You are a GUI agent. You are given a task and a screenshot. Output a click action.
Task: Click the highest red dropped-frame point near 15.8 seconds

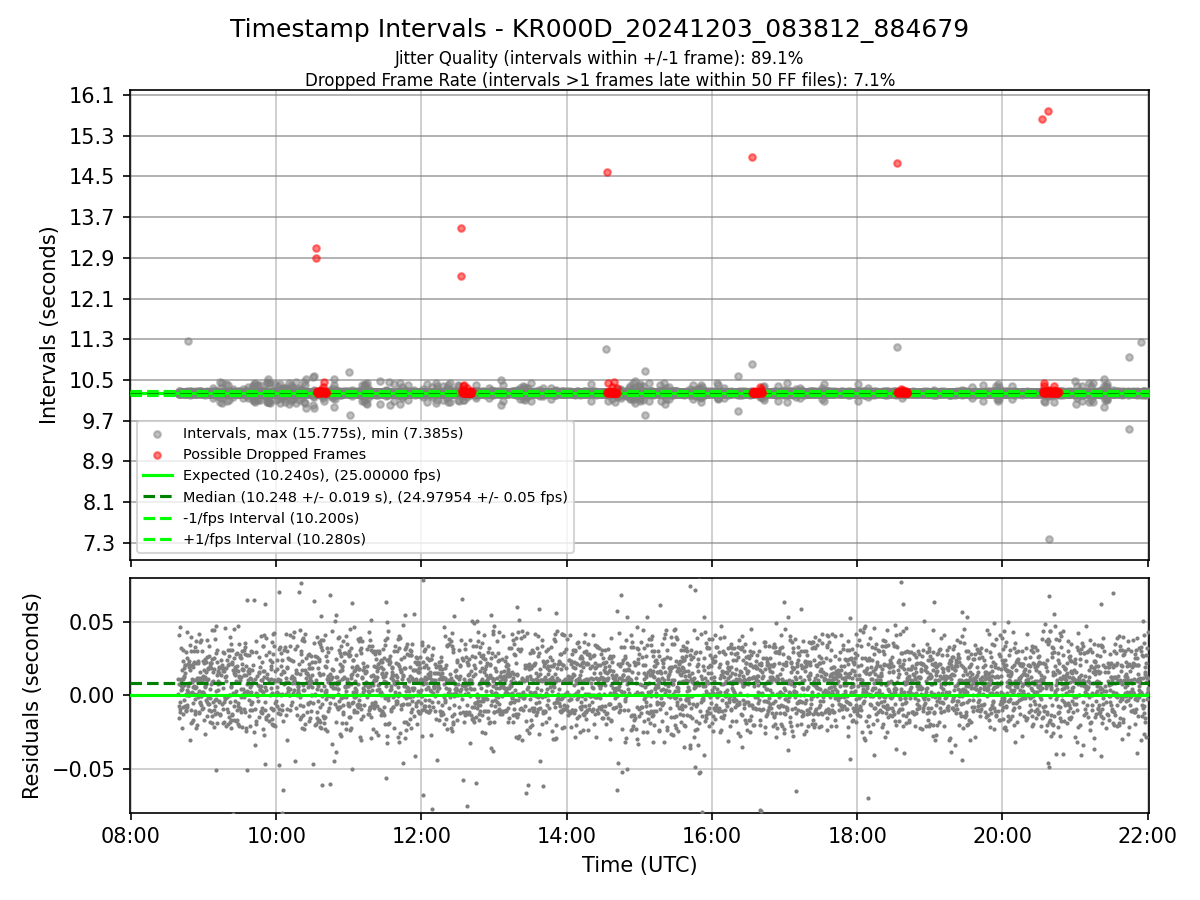1048,111
